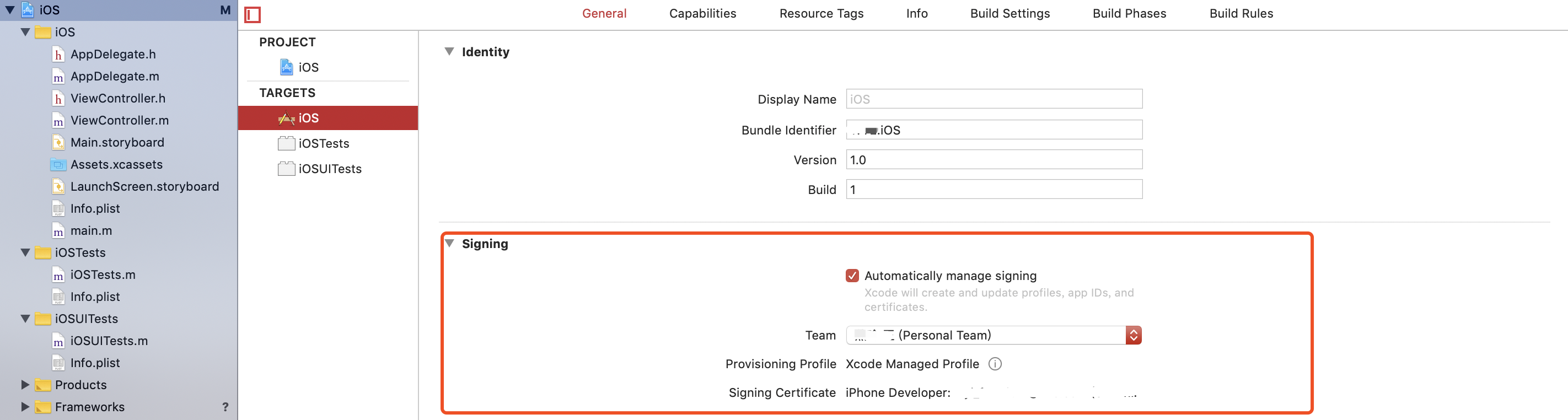Image resolution: width=1568 pixels, height=420 pixels.
Task: Click the Version field
Action: tap(994, 159)
